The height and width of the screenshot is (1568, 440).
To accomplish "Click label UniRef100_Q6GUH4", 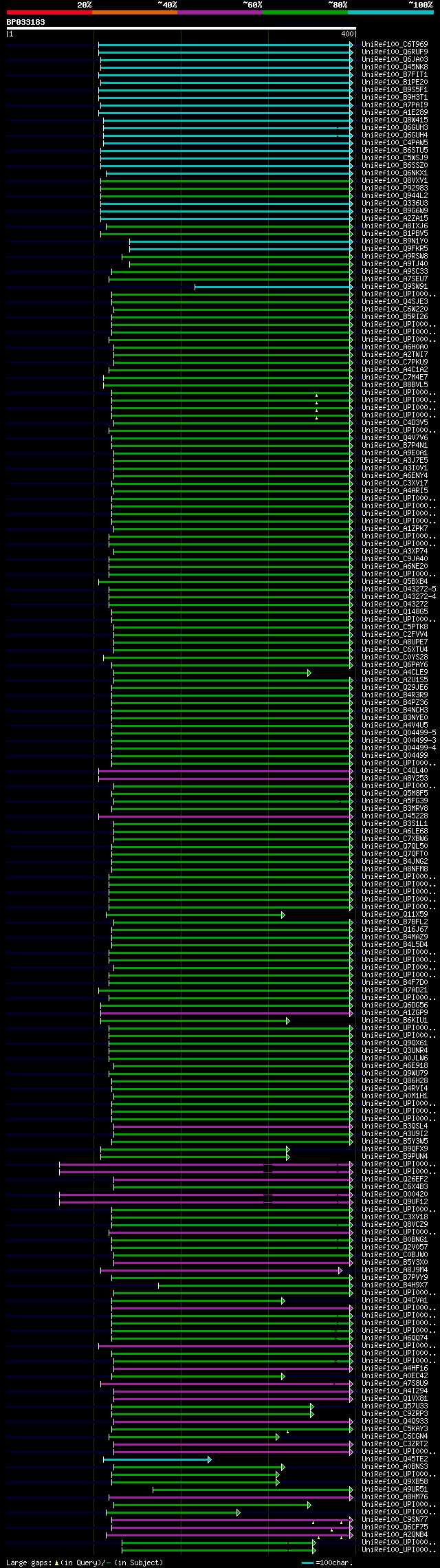I will 395,135.
